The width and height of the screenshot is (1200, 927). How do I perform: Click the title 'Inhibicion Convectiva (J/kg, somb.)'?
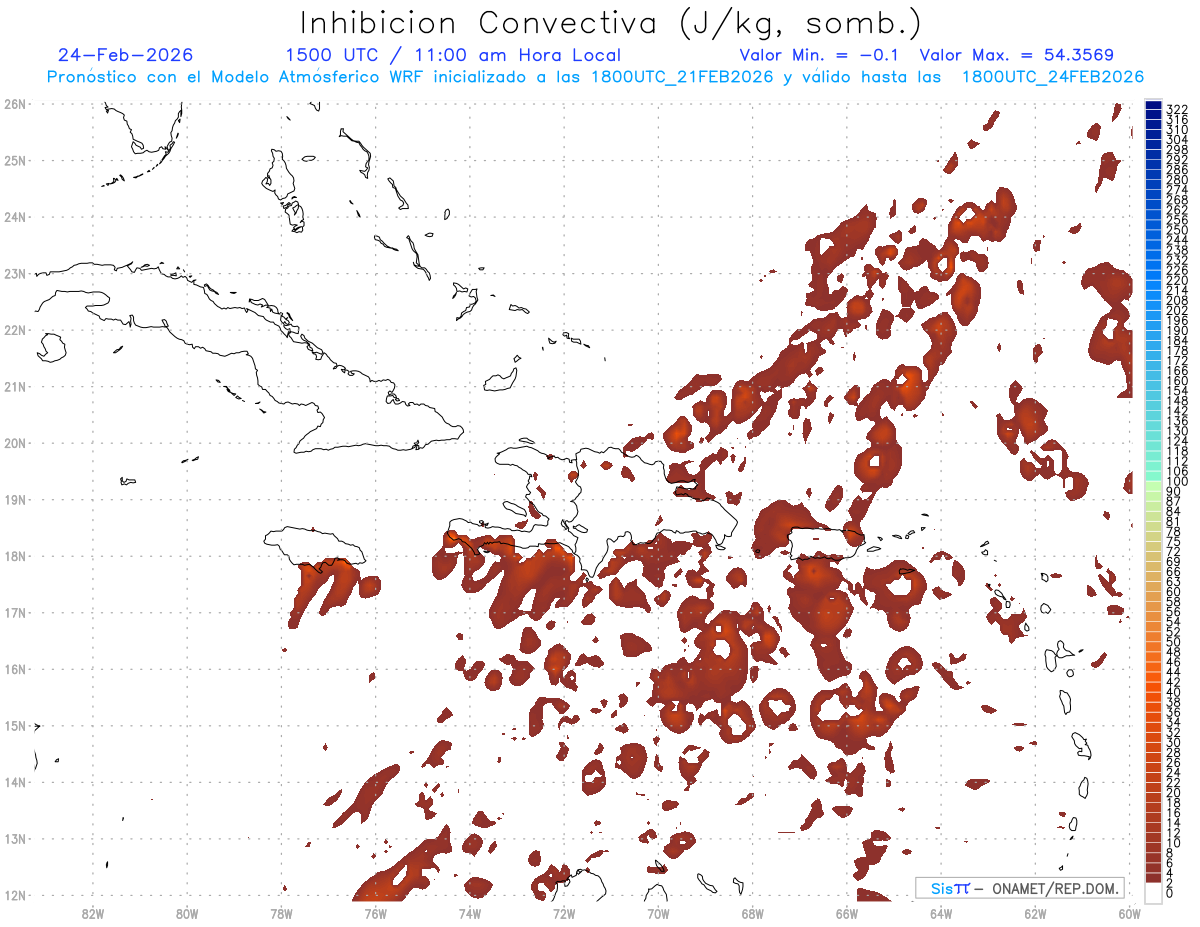(x=610, y=23)
